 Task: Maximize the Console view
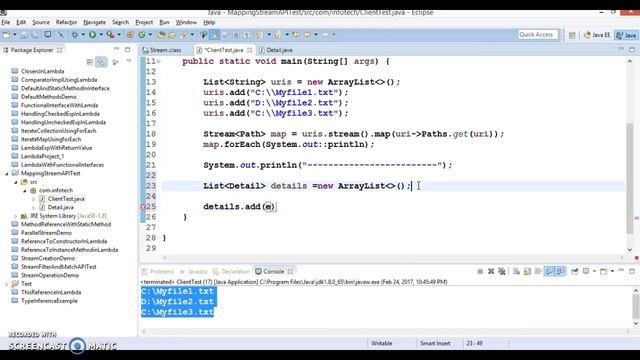632,271
